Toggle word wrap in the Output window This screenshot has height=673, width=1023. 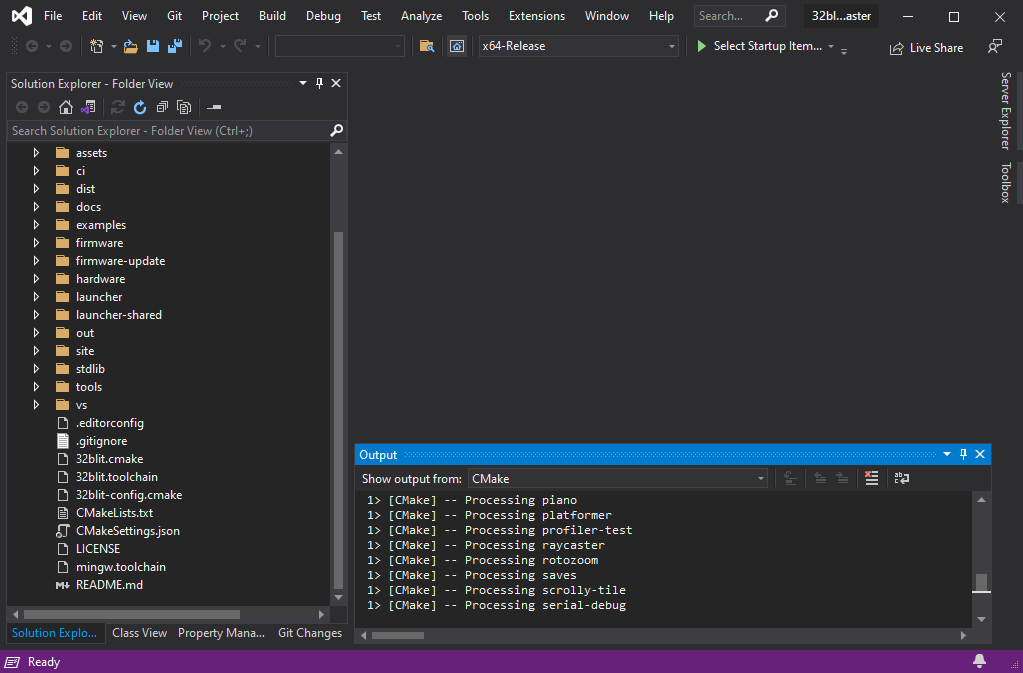(901, 479)
